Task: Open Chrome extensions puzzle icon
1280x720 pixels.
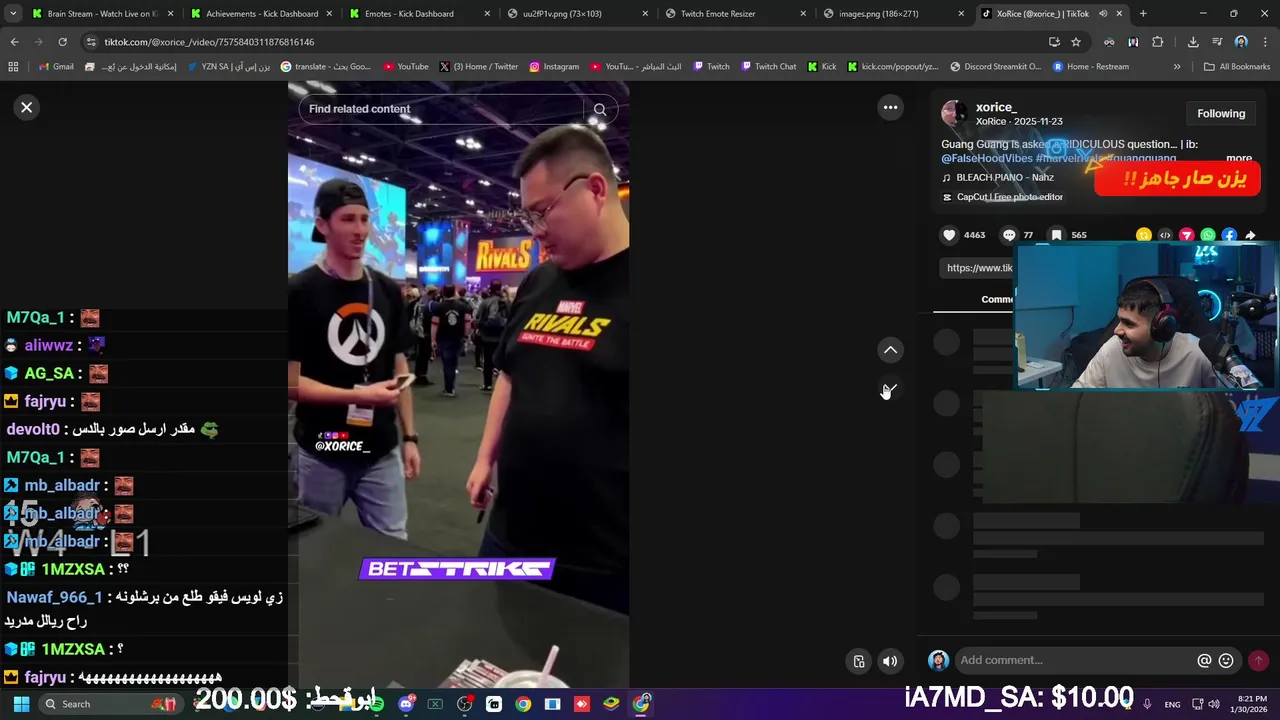Action: click(1157, 42)
